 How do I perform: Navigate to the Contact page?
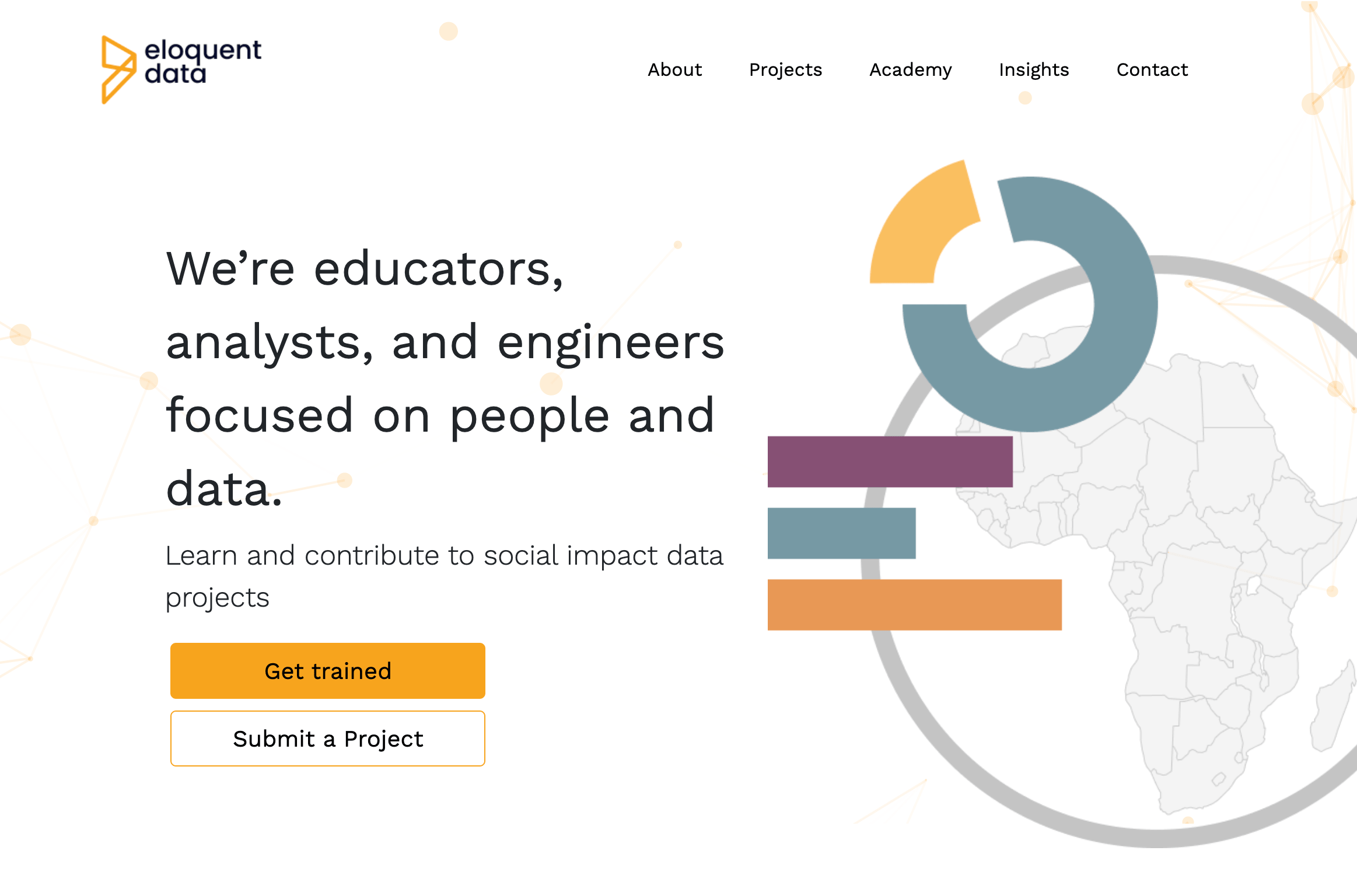(1152, 69)
